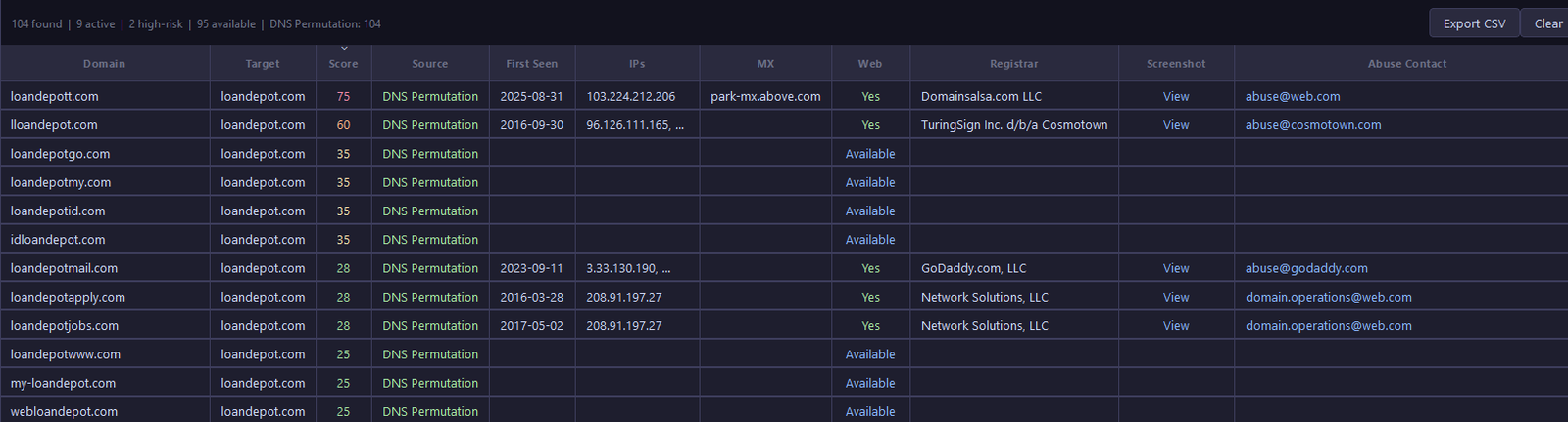
Task: Sort by the Score column header
Action: click(x=343, y=63)
